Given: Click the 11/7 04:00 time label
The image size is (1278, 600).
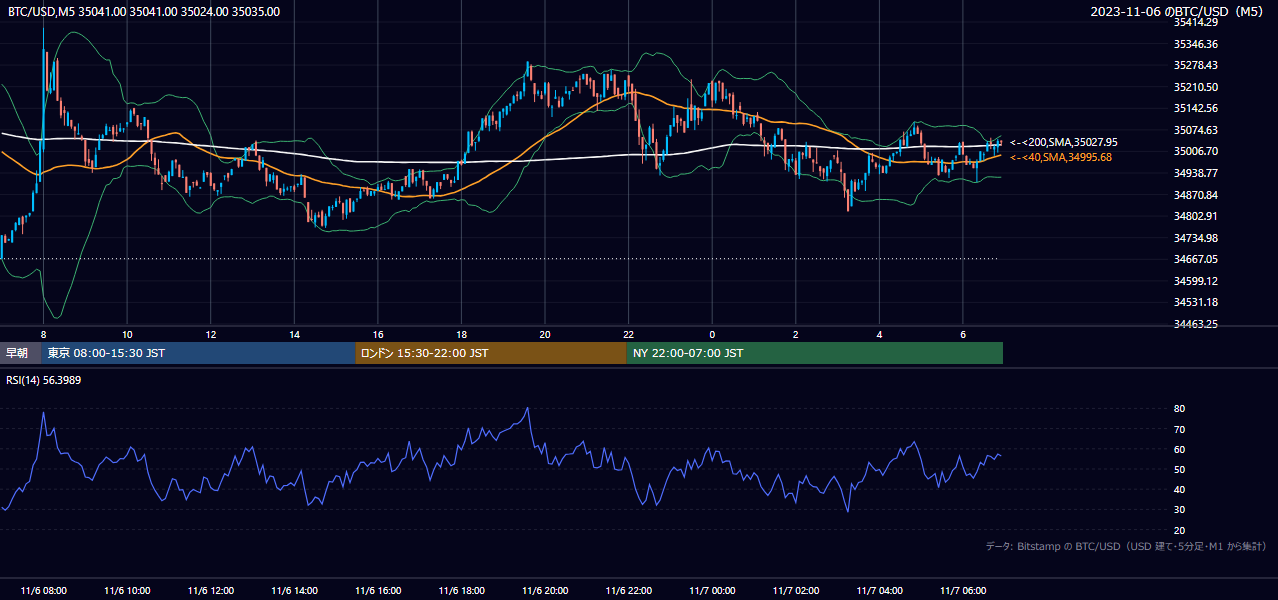Looking at the screenshot, I should [x=879, y=591].
